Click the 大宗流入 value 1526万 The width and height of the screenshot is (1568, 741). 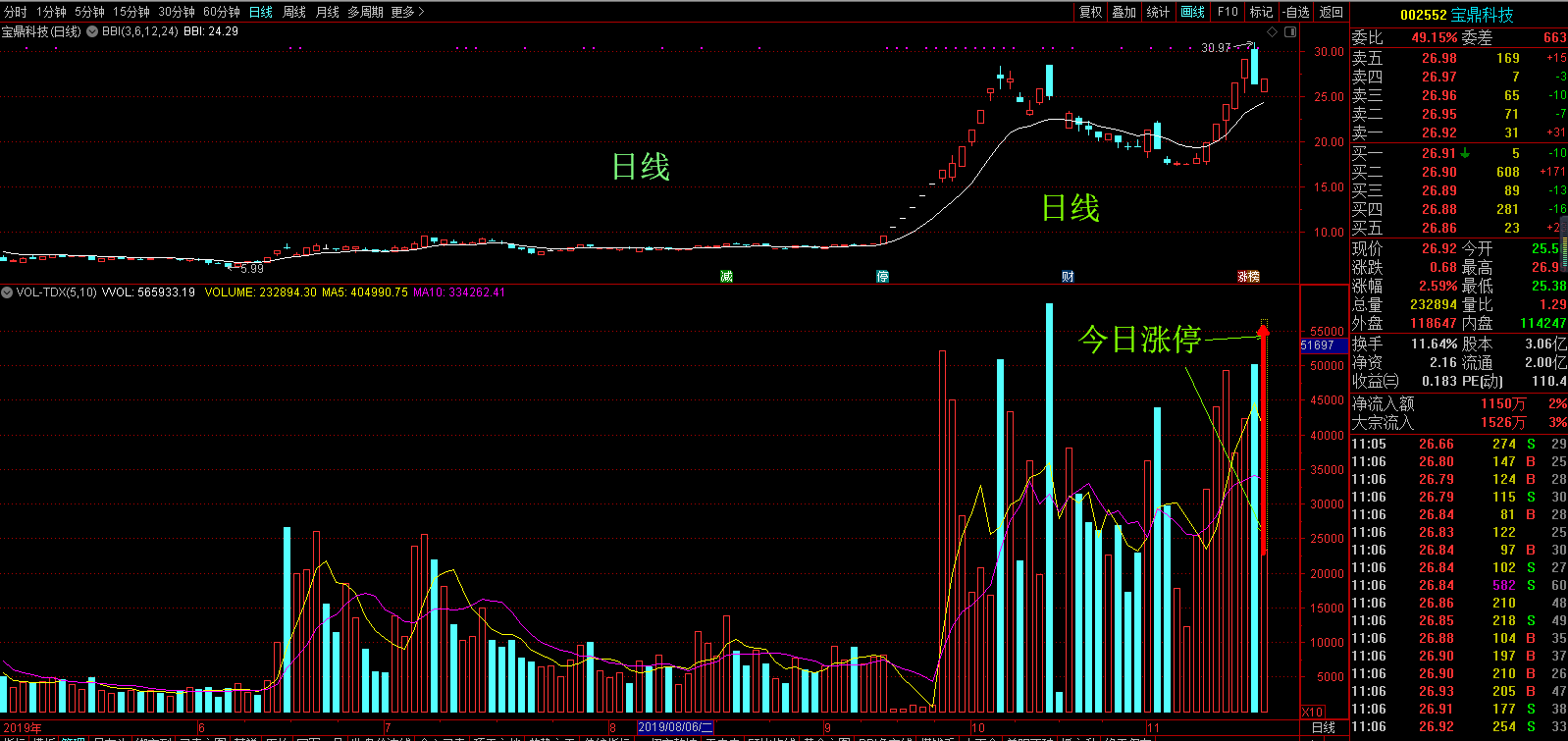click(1503, 422)
